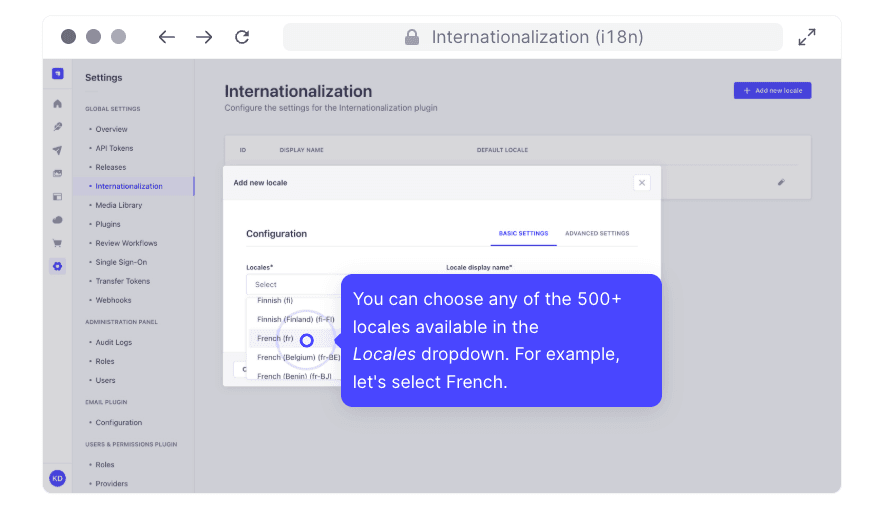Open the KD user avatar menu
879x515 pixels.
pos(58,478)
